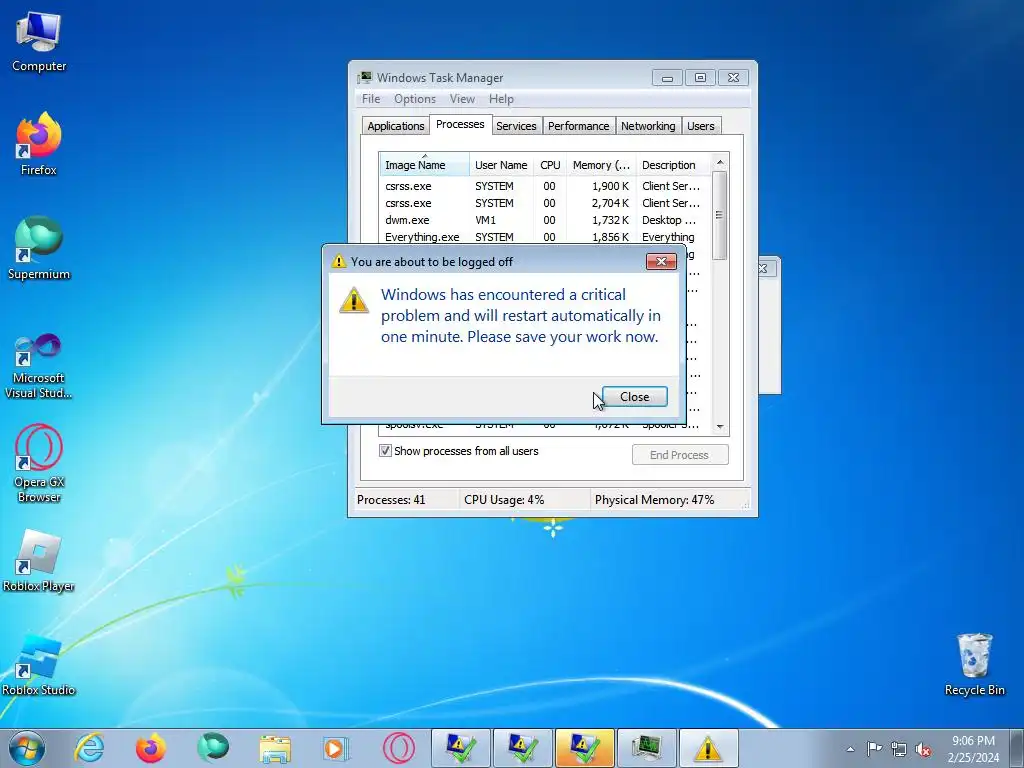The width and height of the screenshot is (1024, 768).
Task: Select the Everything.exe process row
Action: coord(545,237)
